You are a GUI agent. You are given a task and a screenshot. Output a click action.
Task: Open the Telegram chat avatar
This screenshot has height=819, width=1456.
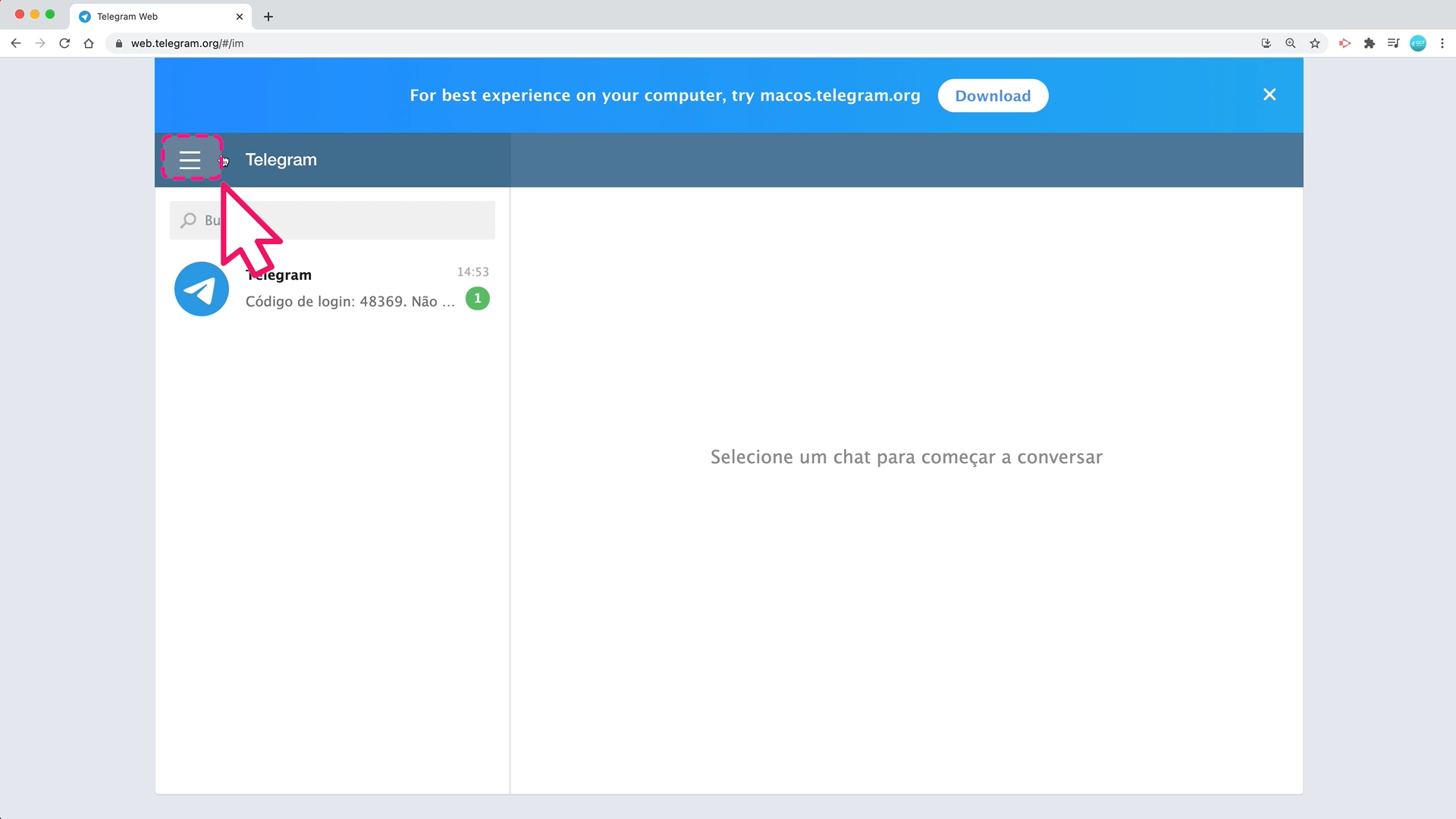point(202,289)
